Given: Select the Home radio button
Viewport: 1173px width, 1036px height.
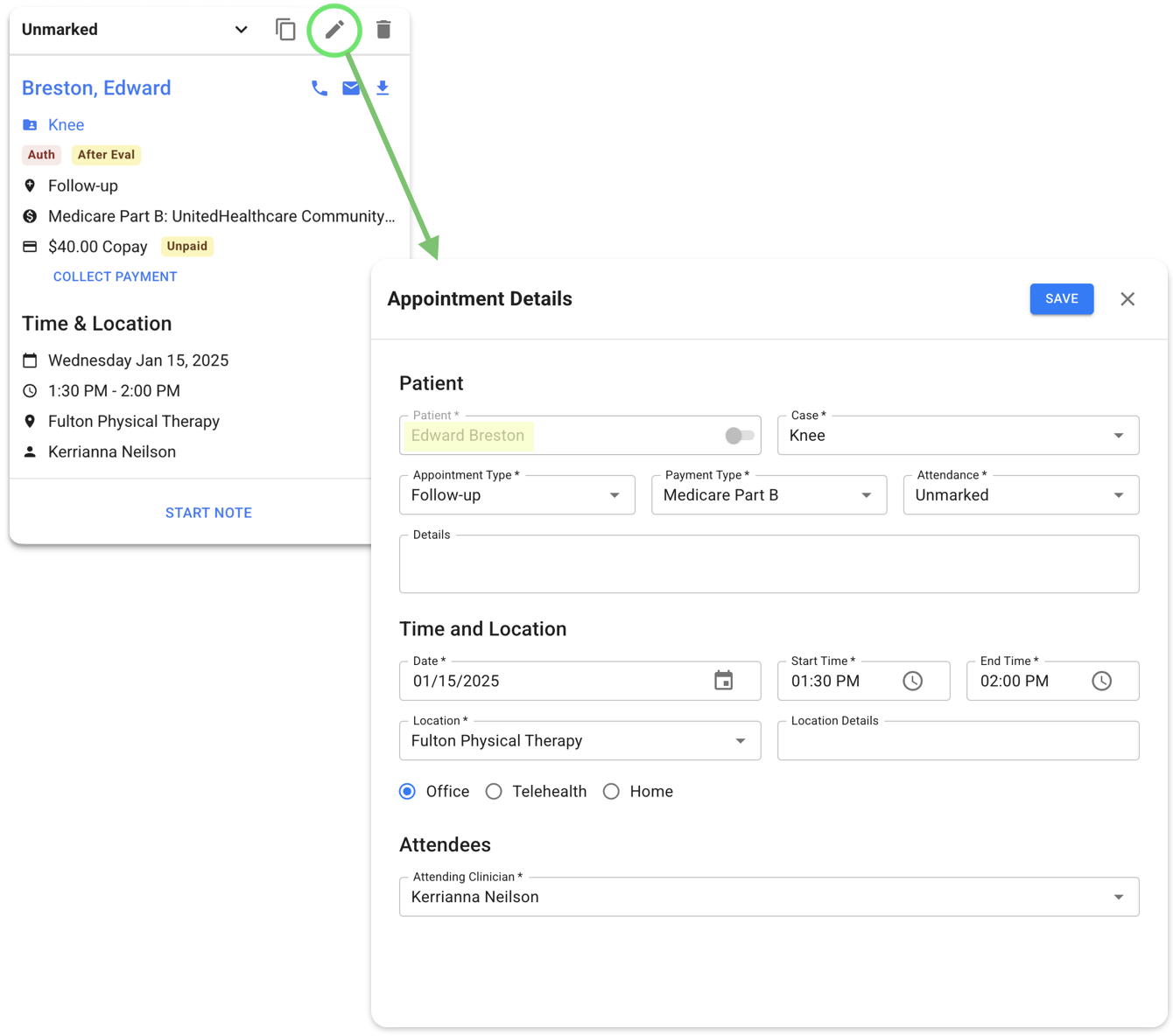Looking at the screenshot, I should tap(611, 792).
